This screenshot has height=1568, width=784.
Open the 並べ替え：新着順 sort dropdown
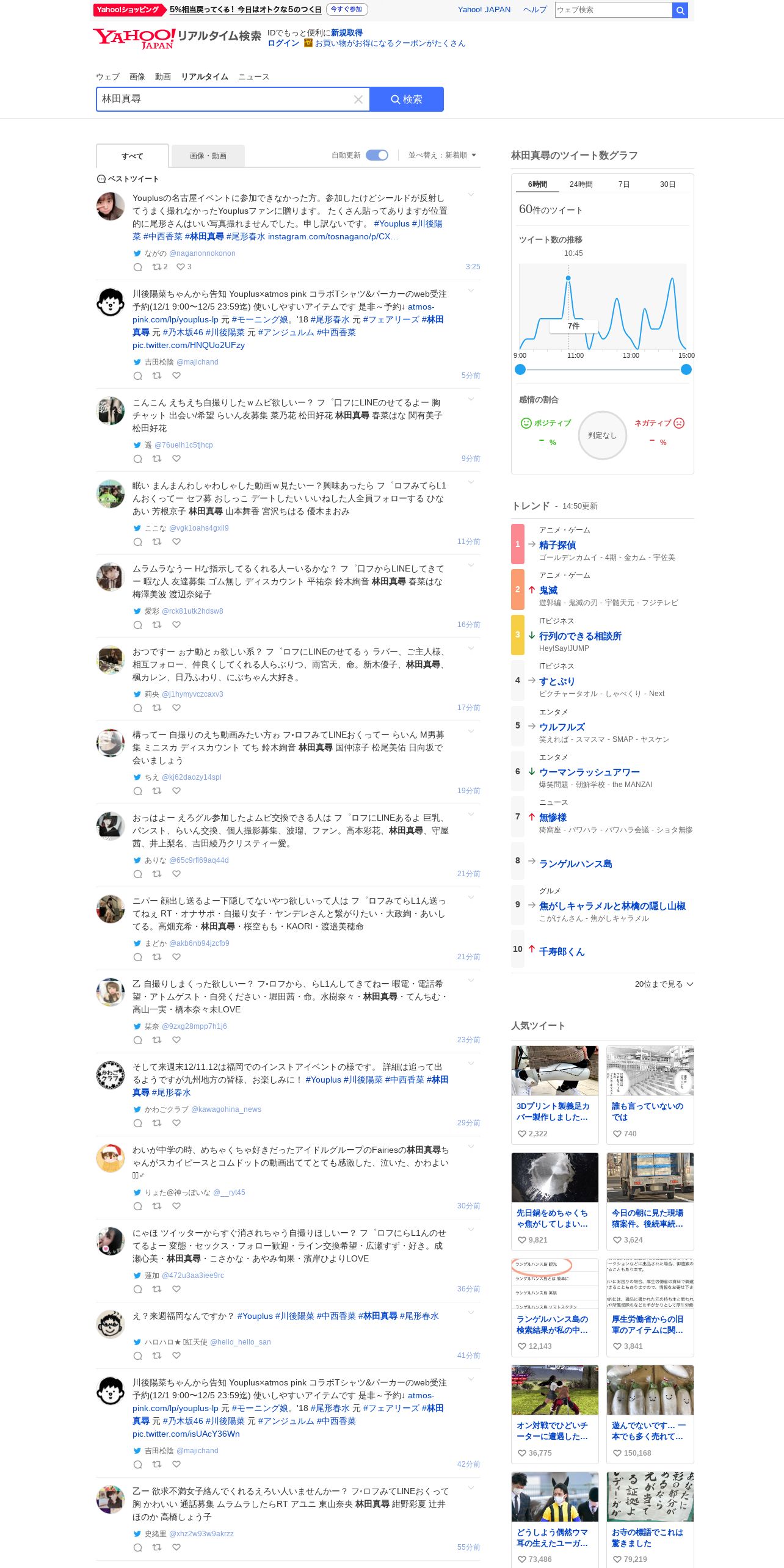442,155
